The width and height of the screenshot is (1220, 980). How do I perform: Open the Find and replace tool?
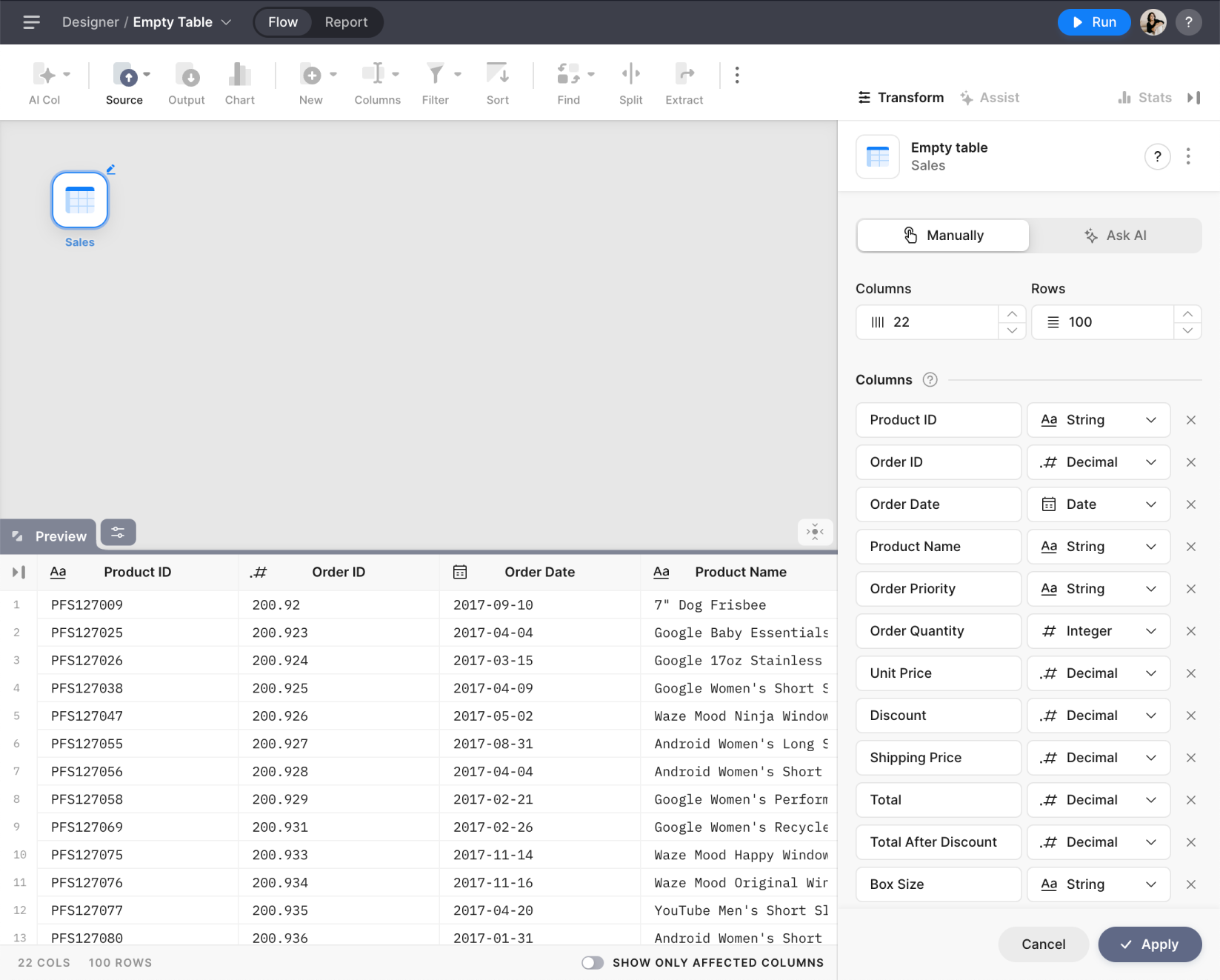[568, 75]
